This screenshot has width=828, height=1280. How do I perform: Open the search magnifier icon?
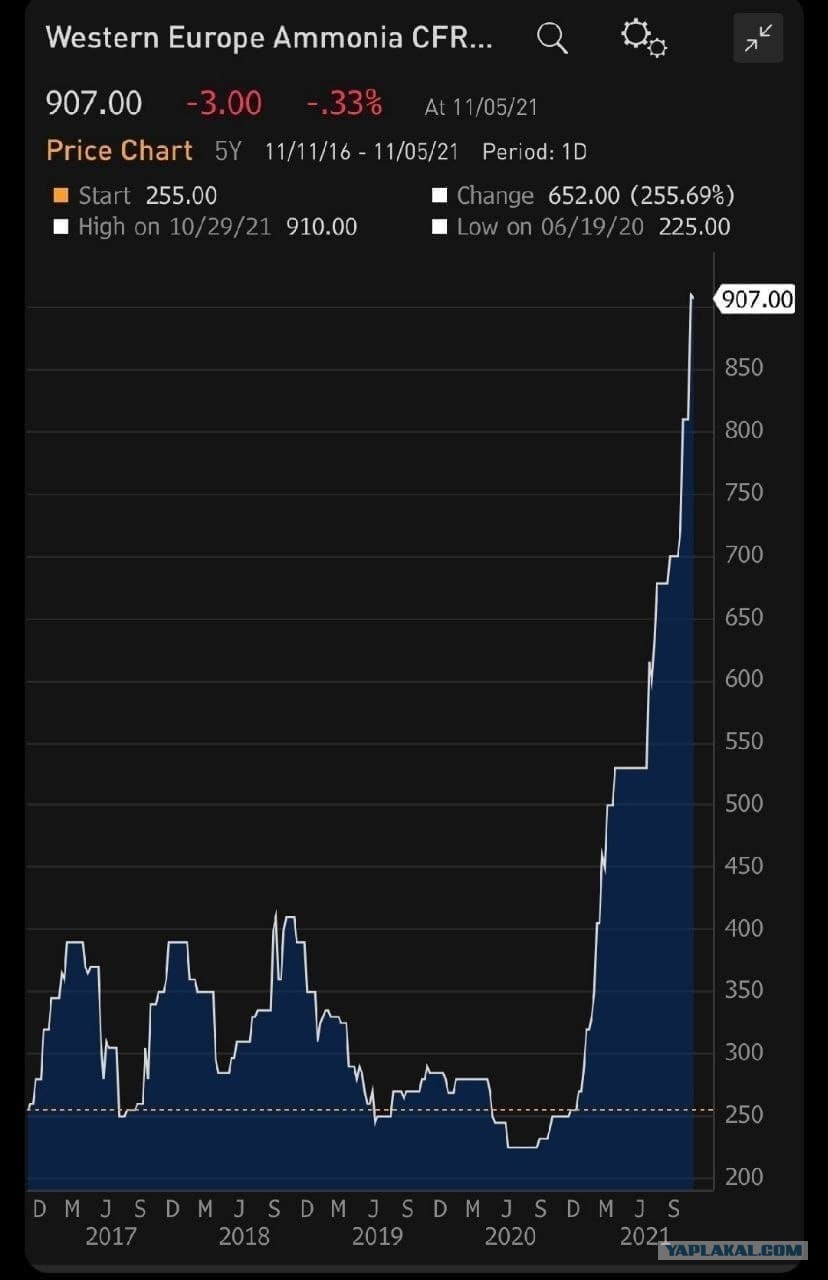click(x=552, y=38)
